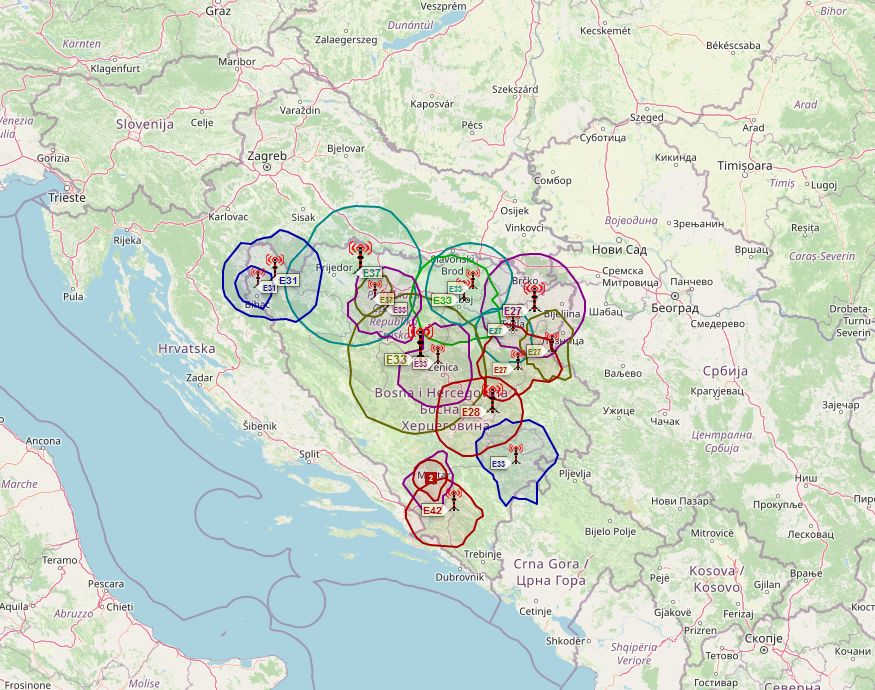Click the blue E33 label in the southeastern area
The image size is (875, 690).
pyautogui.click(x=498, y=463)
